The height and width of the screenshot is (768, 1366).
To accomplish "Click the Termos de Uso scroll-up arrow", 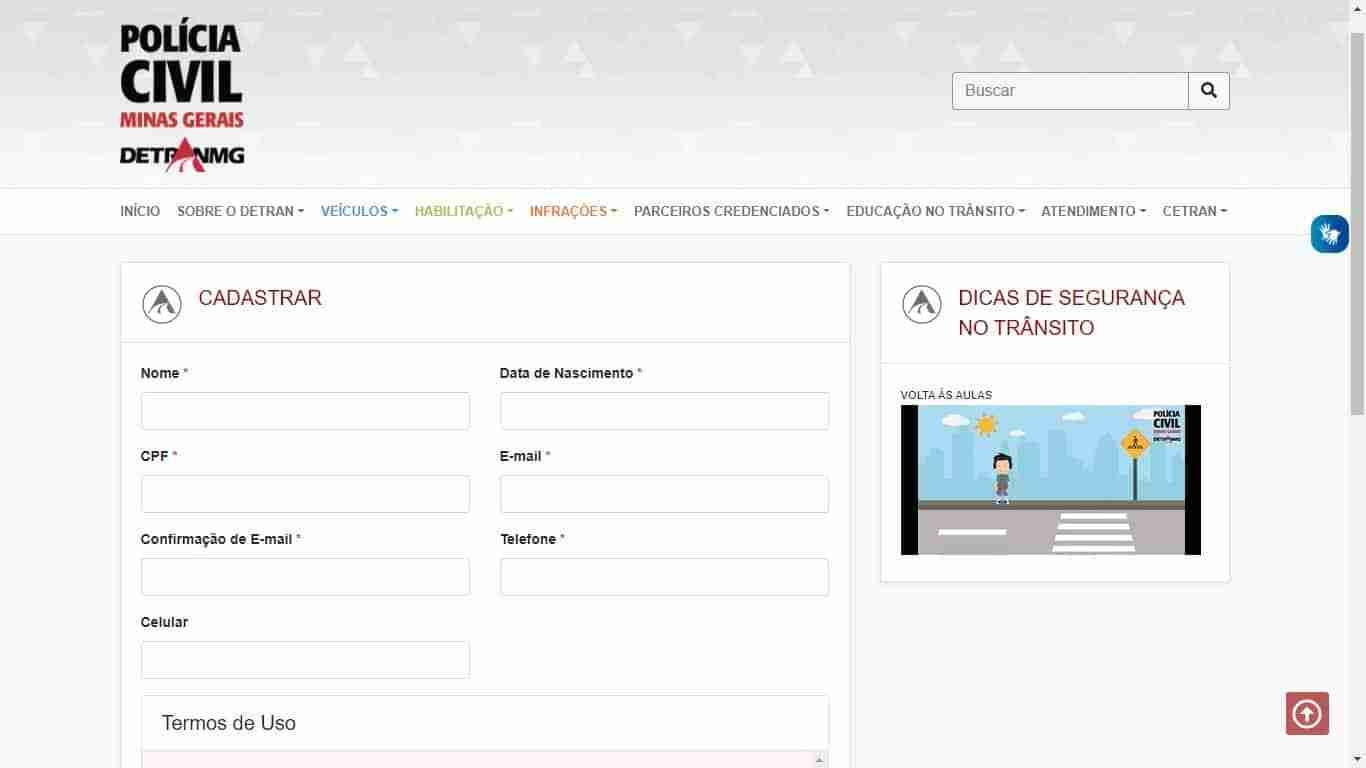I will (x=820, y=760).
